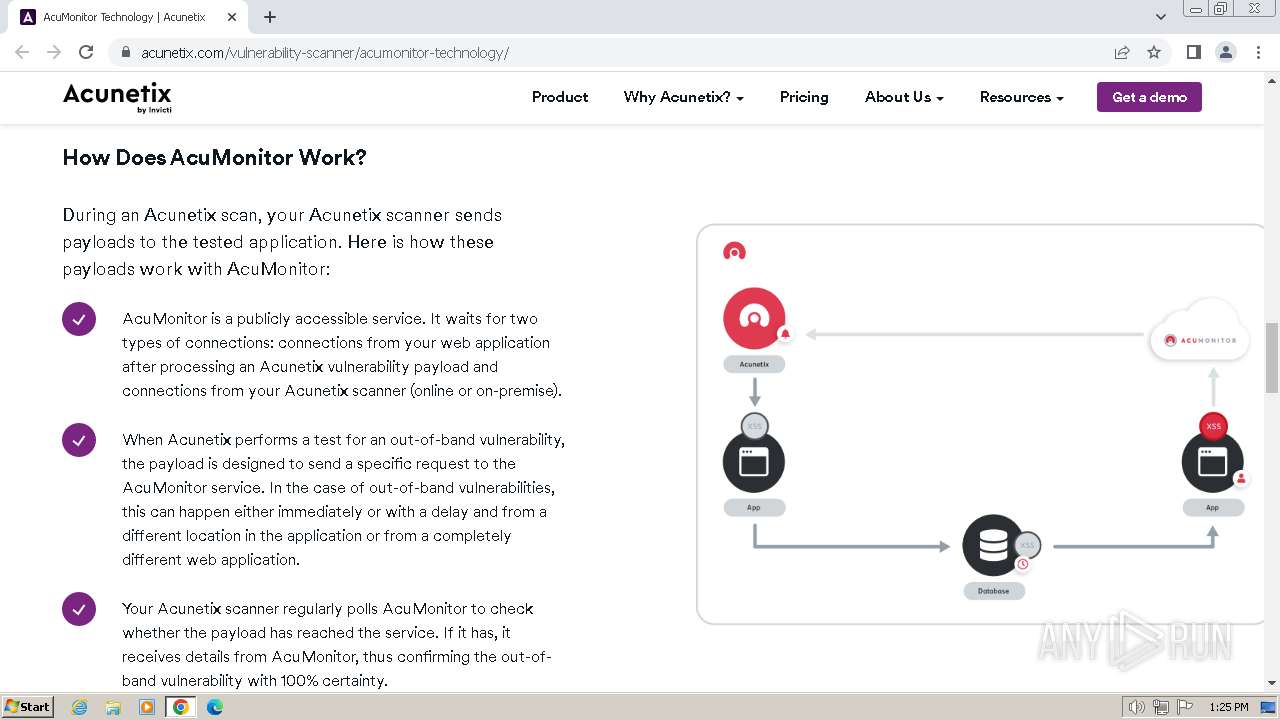
Task: Click the volume icon in system tray
Action: [x=1137, y=707]
